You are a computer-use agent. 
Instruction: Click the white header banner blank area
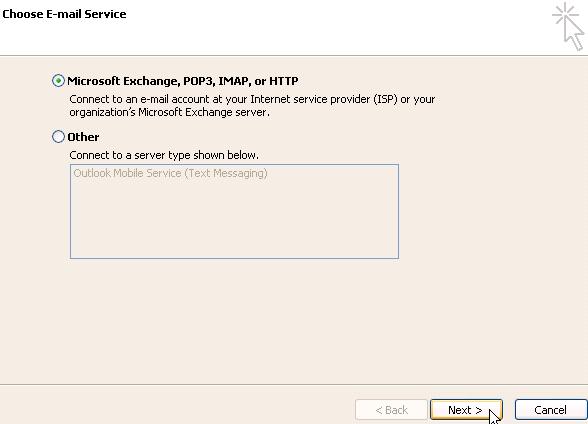[300, 34]
